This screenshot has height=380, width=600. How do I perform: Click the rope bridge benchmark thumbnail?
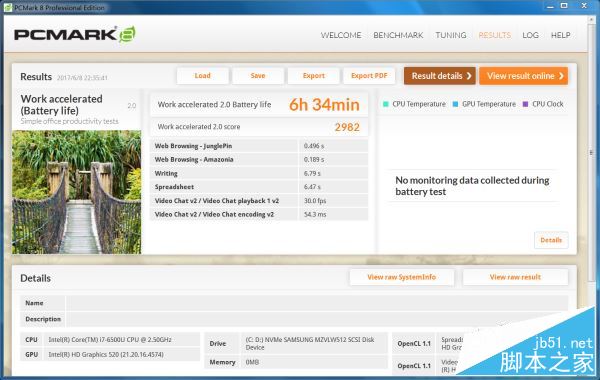pos(77,192)
